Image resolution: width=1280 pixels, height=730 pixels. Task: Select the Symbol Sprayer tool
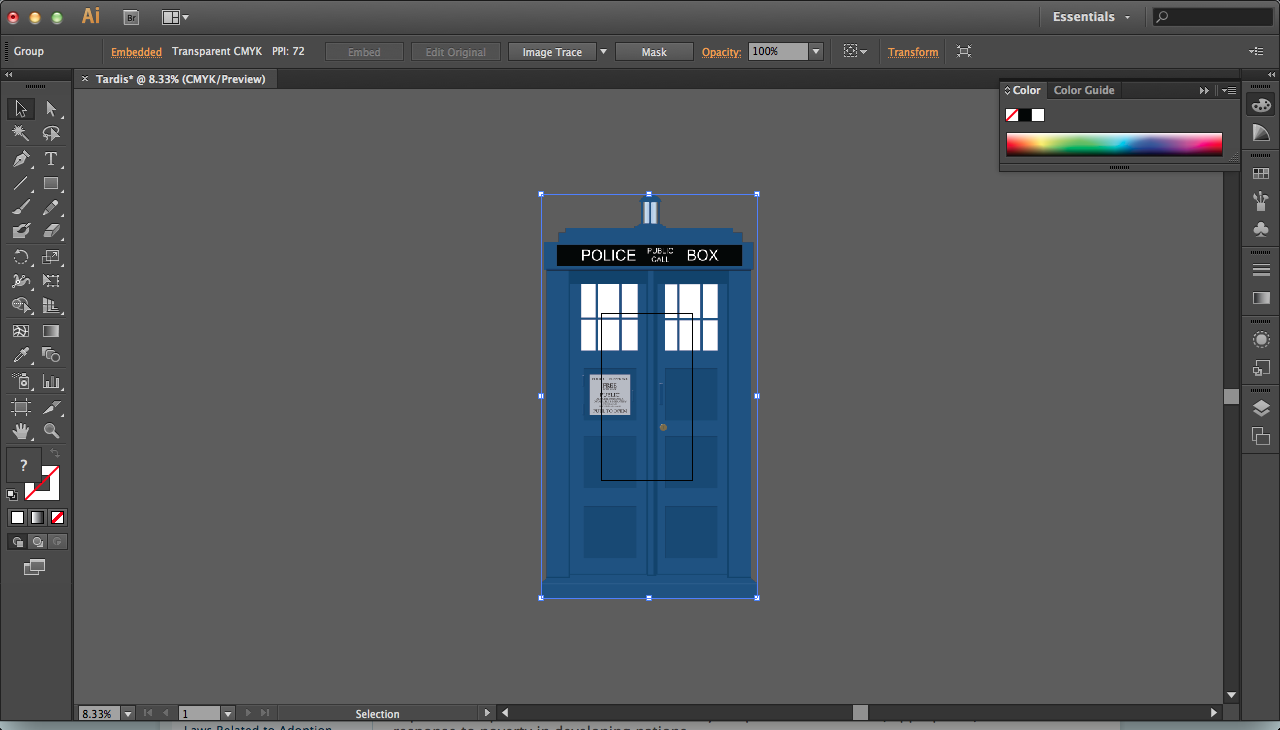point(21,381)
